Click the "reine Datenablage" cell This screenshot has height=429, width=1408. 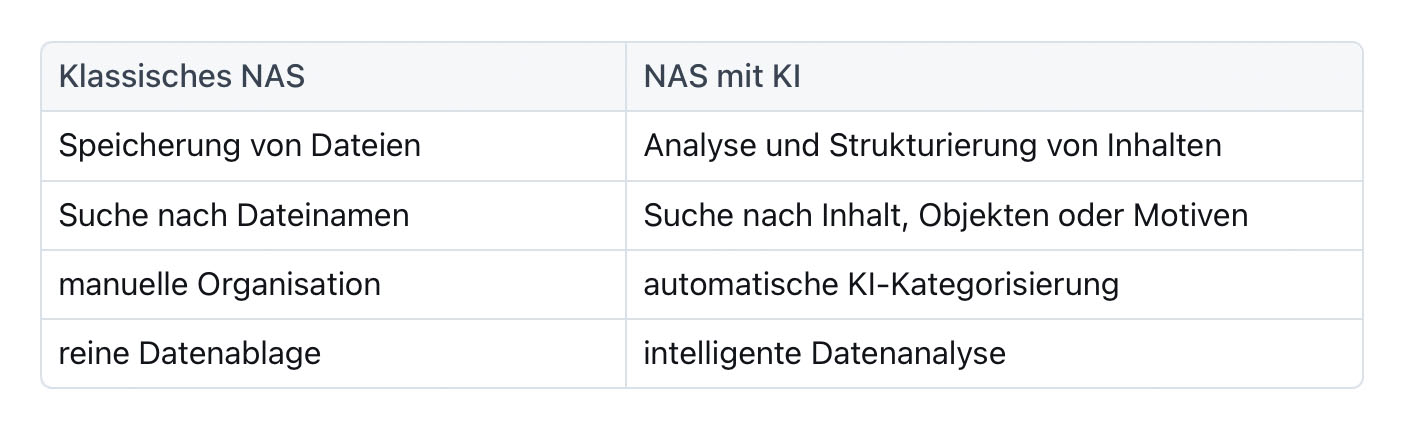(x=189, y=353)
